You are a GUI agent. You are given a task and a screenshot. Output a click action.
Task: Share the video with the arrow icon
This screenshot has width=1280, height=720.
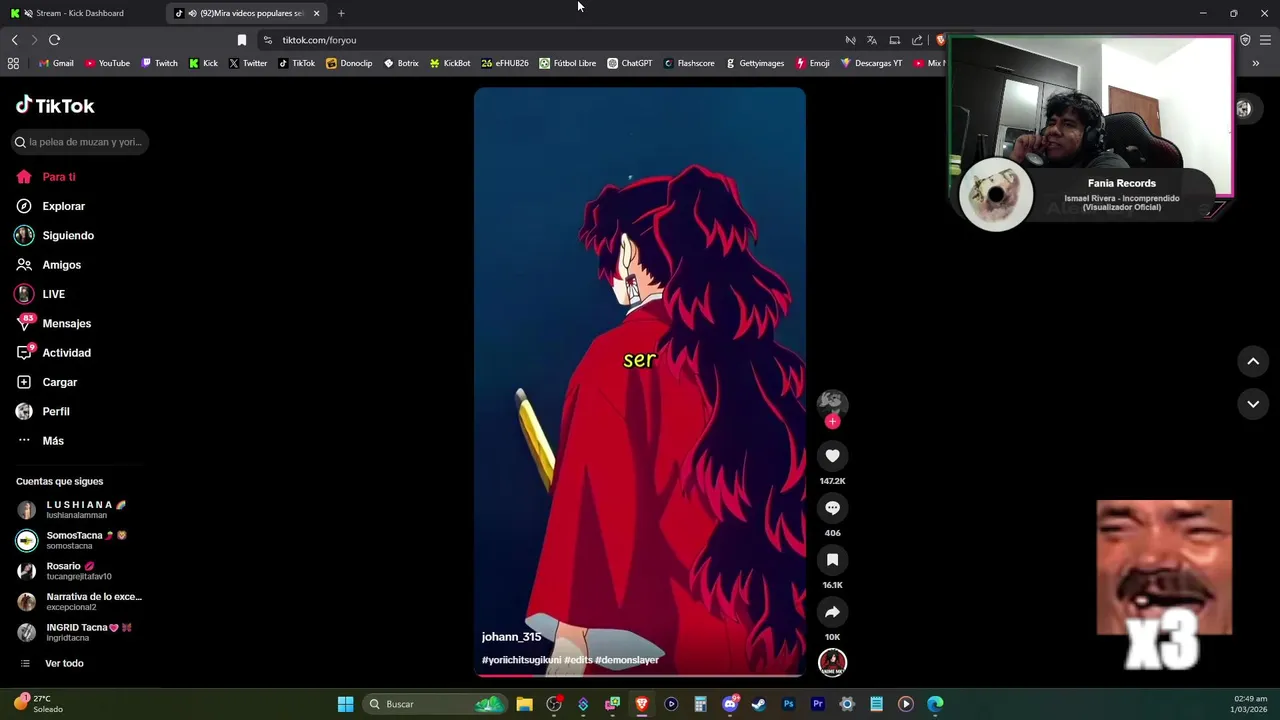click(832, 612)
